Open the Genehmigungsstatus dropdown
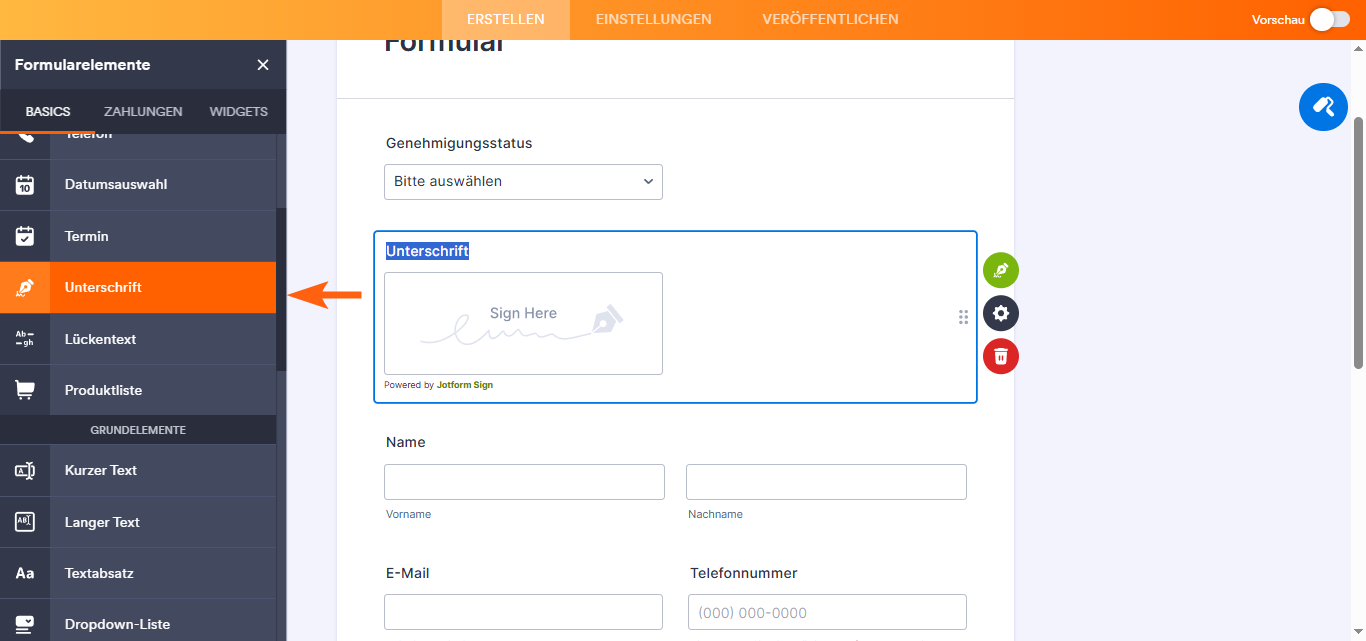This screenshot has height=641, width=1366. point(523,182)
